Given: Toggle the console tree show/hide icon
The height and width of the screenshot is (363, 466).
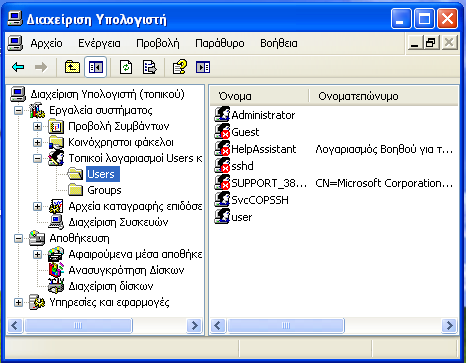Looking at the screenshot, I should coord(95,67).
